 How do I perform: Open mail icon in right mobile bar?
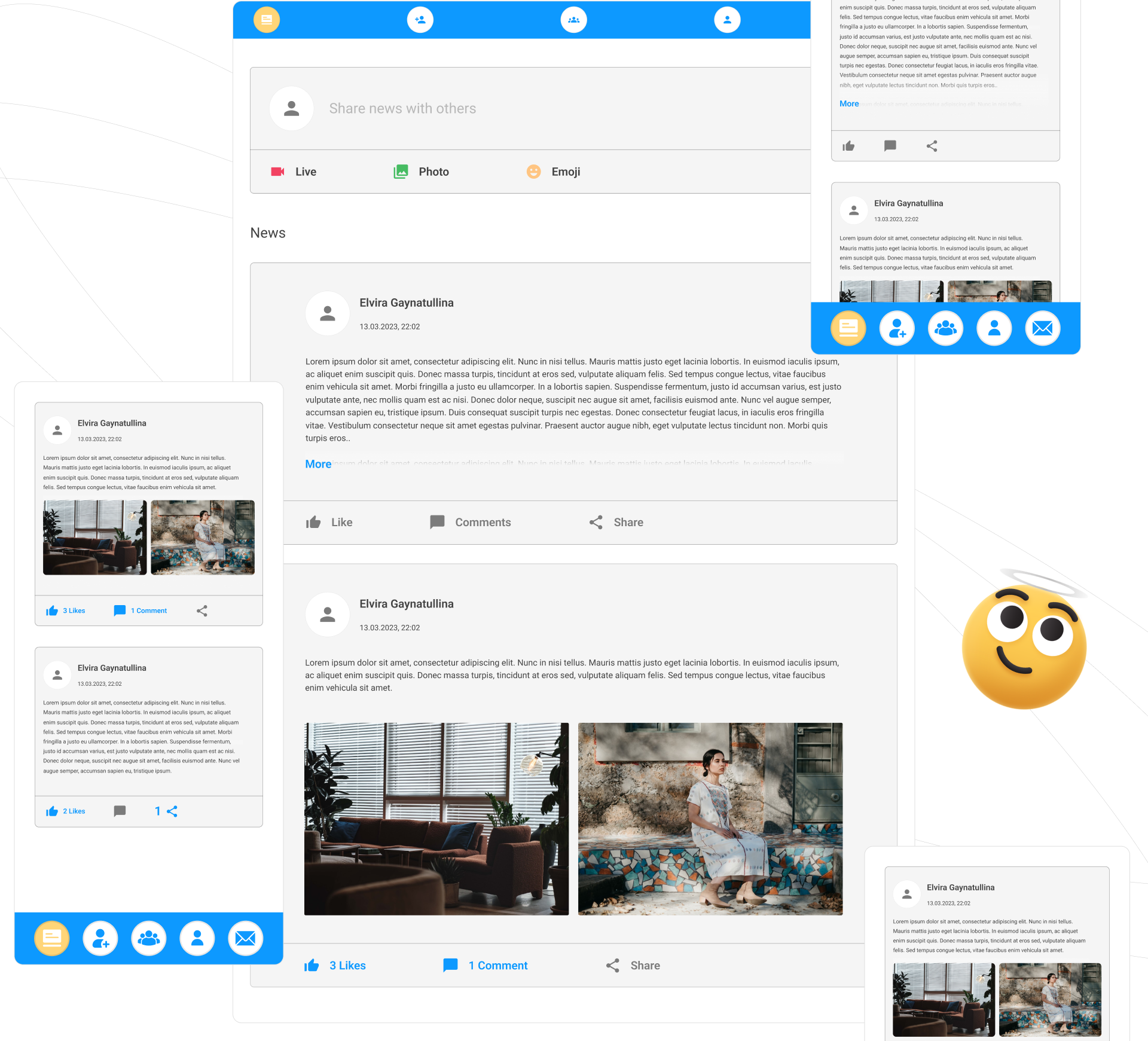(1042, 328)
